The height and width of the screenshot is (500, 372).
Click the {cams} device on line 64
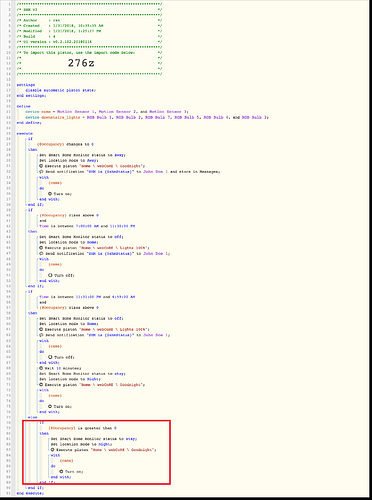tap(55, 346)
